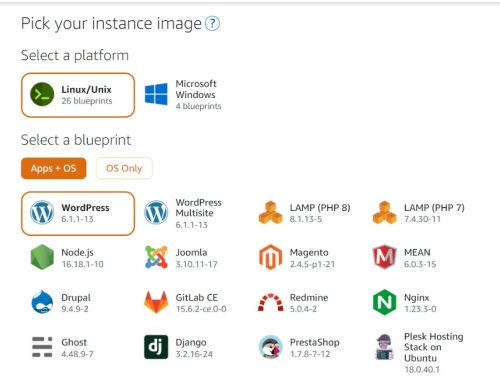
Task: Click Plesk version 18.0.40.1 text
Action: (x=422, y=370)
